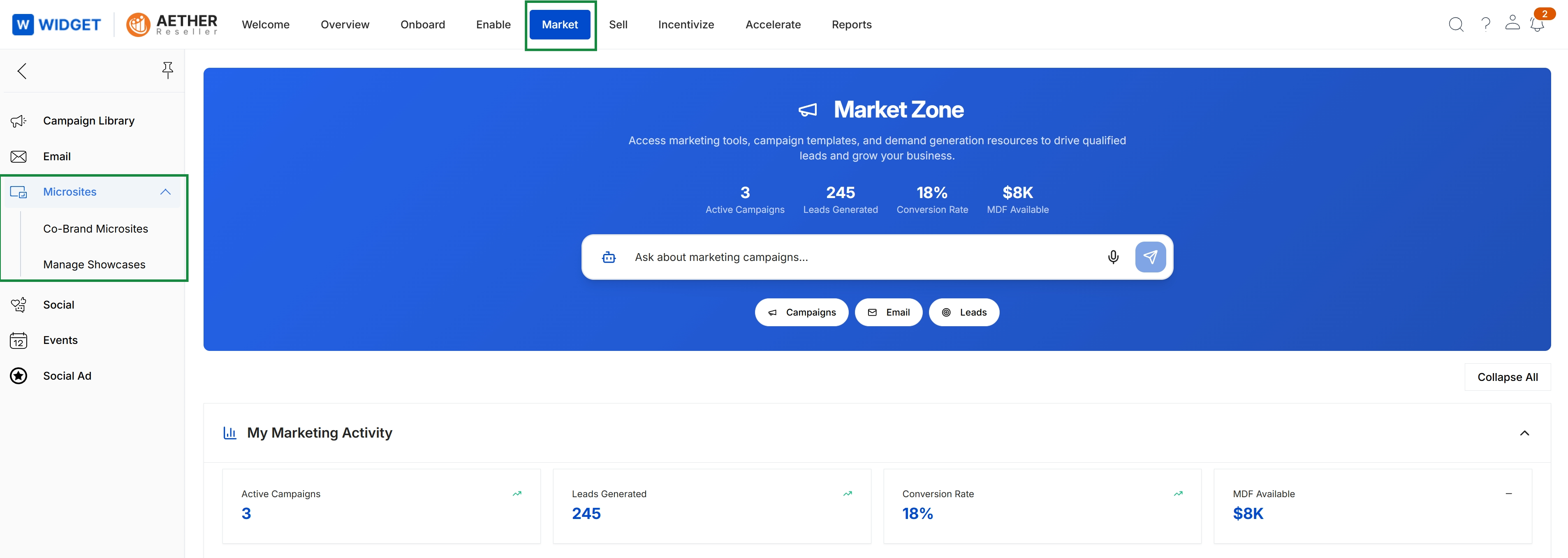Open the search icon in header
1568x558 pixels.
point(1455,24)
